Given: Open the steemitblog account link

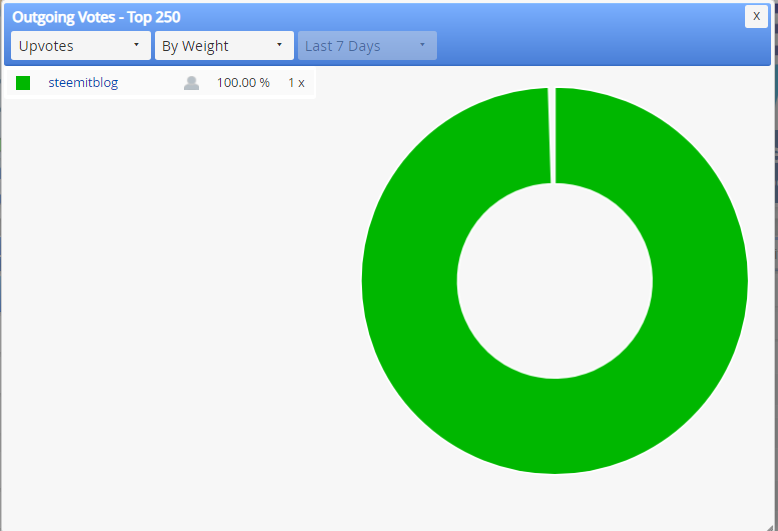Looking at the screenshot, I should point(83,82).
